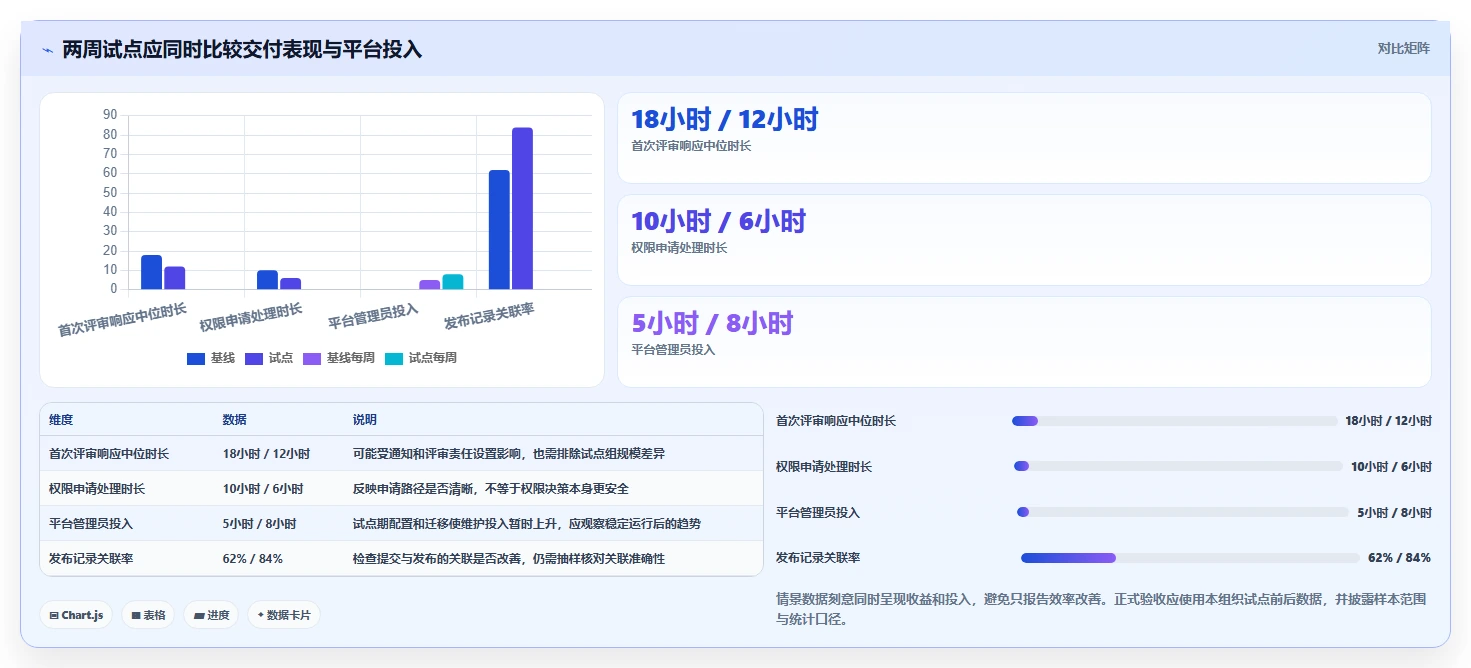Image resolution: width=1471 pixels, height=668 pixels.
Task: Click the 数据 table column header
Action: click(234, 420)
